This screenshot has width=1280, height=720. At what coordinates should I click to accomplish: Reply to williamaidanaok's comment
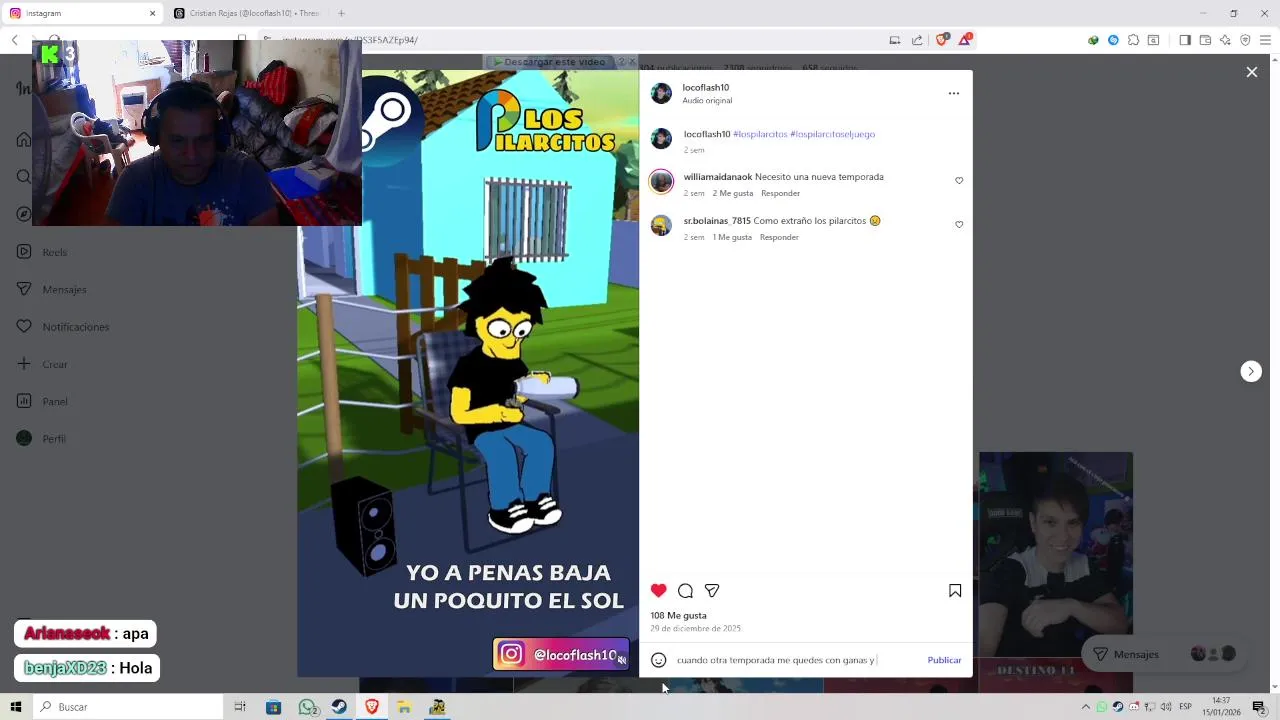pos(780,193)
